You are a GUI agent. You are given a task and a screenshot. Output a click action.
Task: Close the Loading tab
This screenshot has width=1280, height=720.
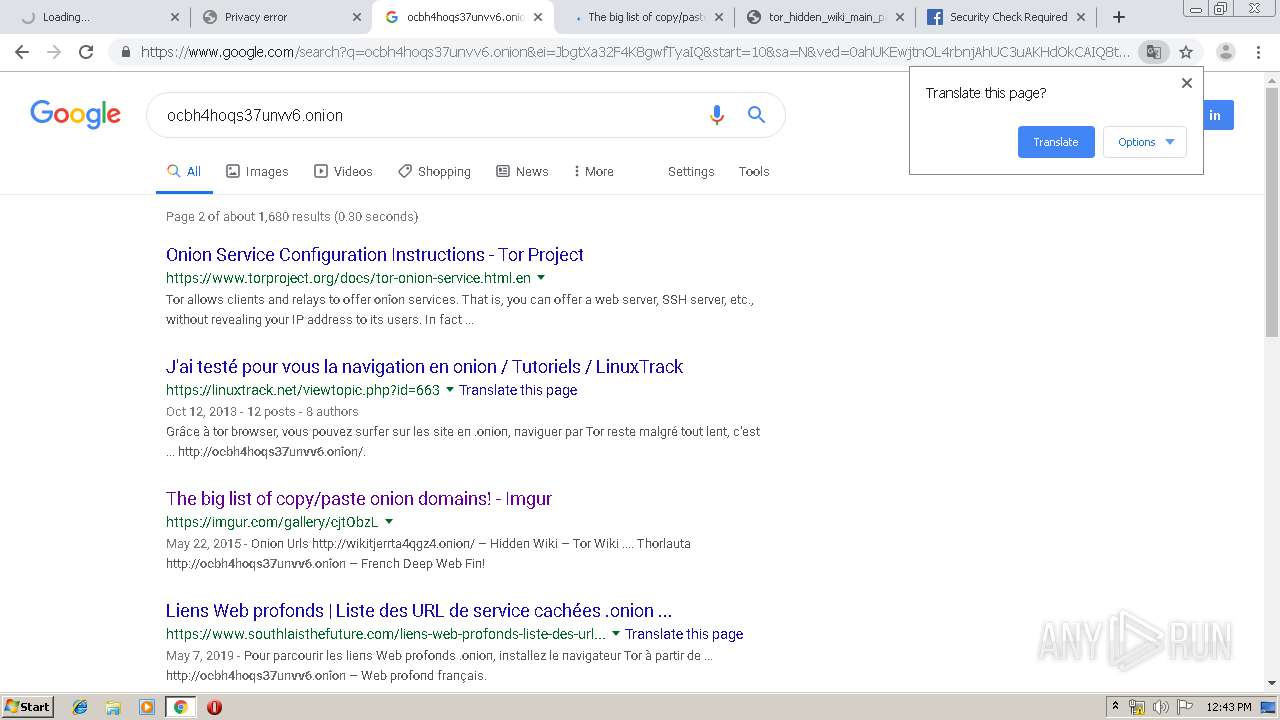[x=174, y=17]
